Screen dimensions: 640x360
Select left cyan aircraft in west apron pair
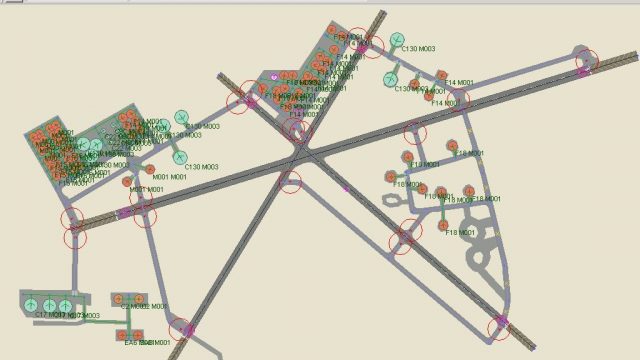tap(83, 144)
